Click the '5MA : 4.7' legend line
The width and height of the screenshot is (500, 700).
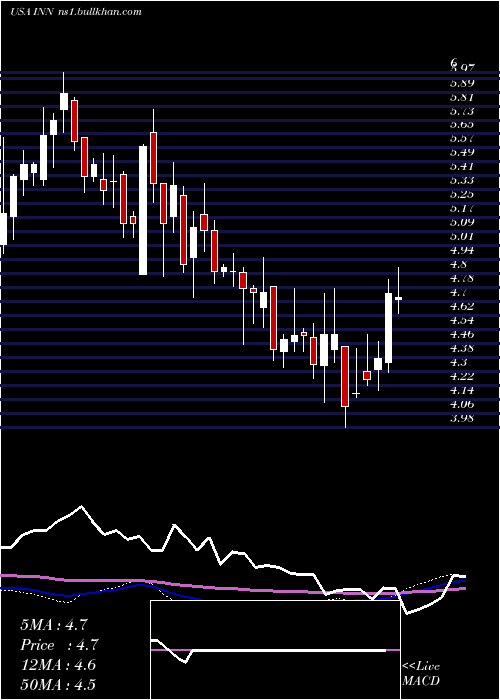pos(54,625)
